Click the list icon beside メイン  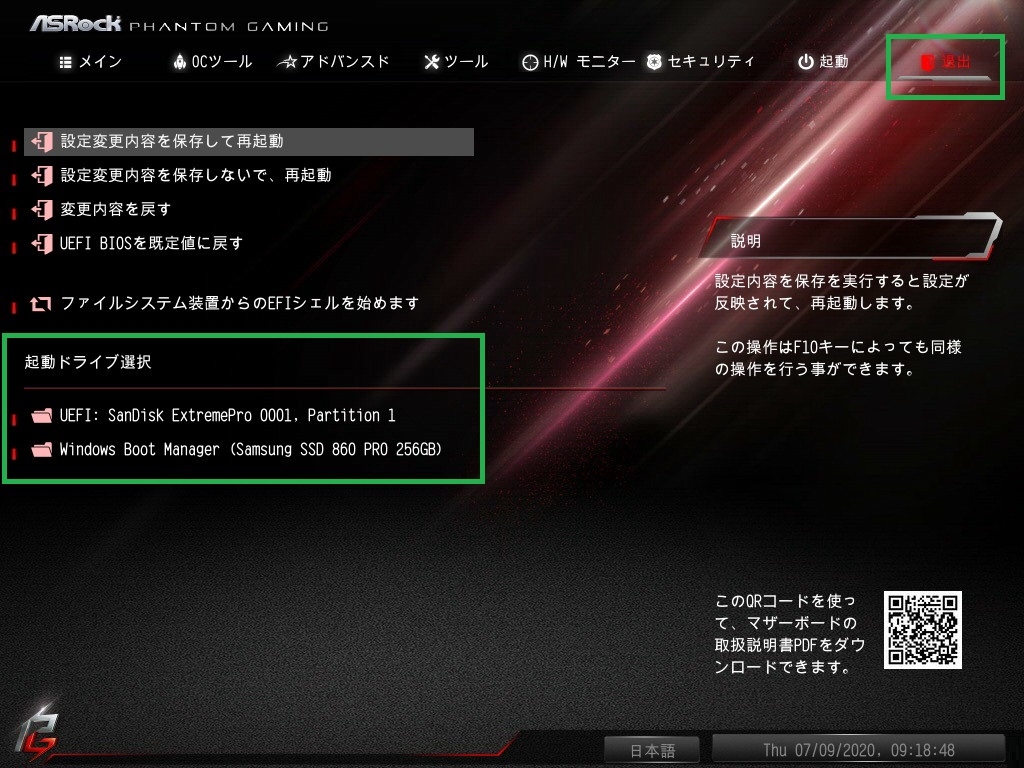65,62
